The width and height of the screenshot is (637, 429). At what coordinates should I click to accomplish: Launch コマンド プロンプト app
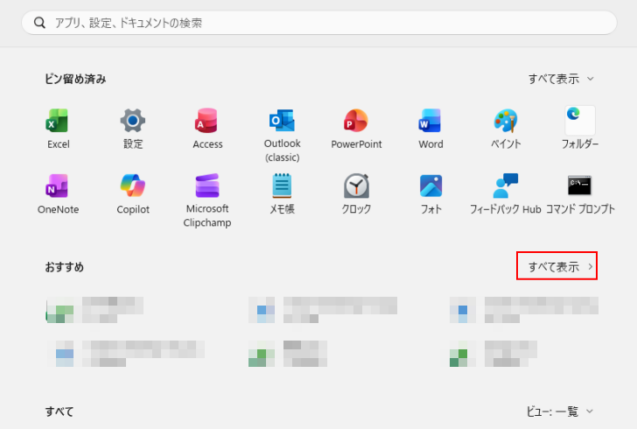pos(580,194)
